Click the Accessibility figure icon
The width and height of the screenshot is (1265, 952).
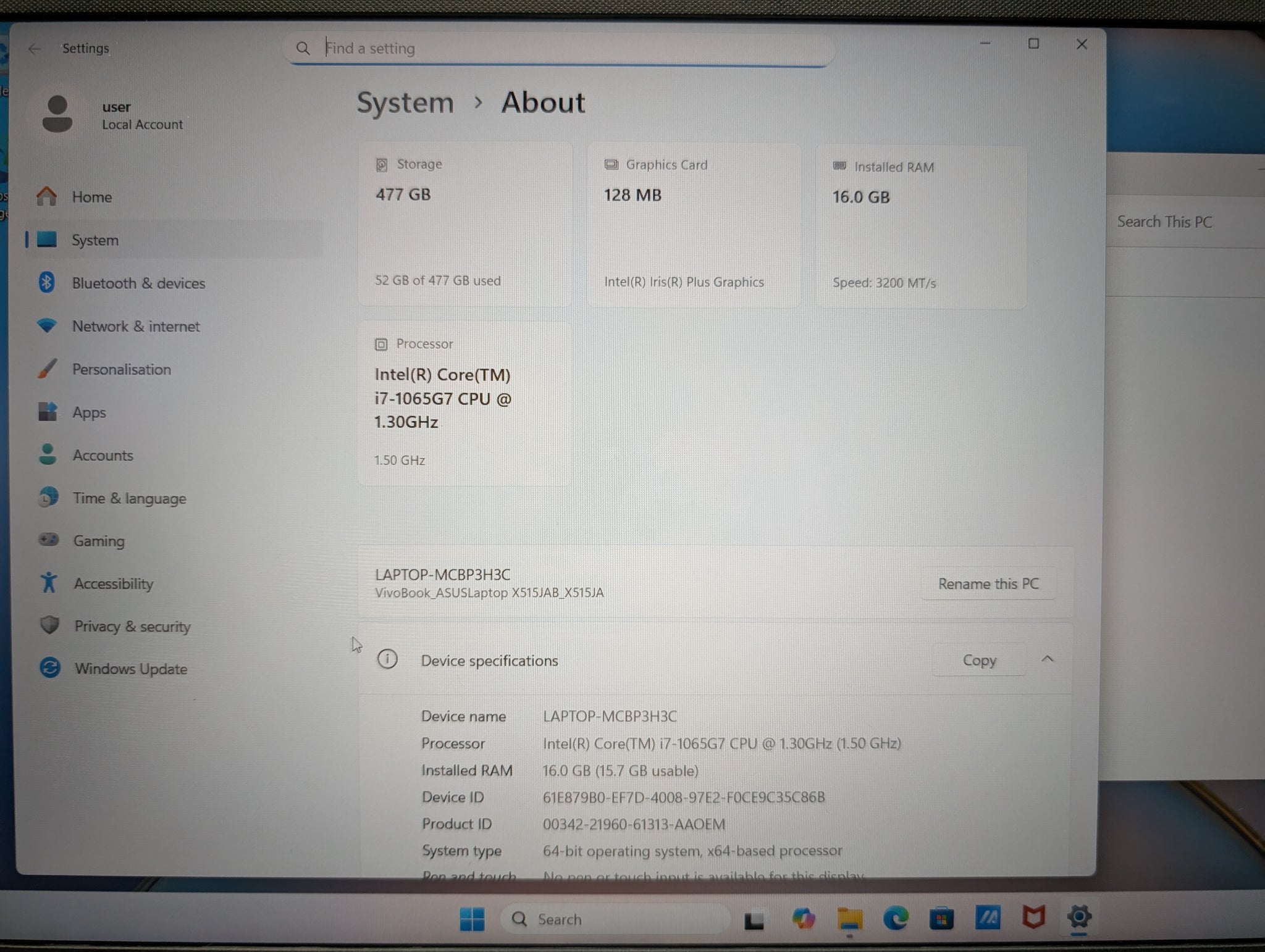(x=49, y=582)
